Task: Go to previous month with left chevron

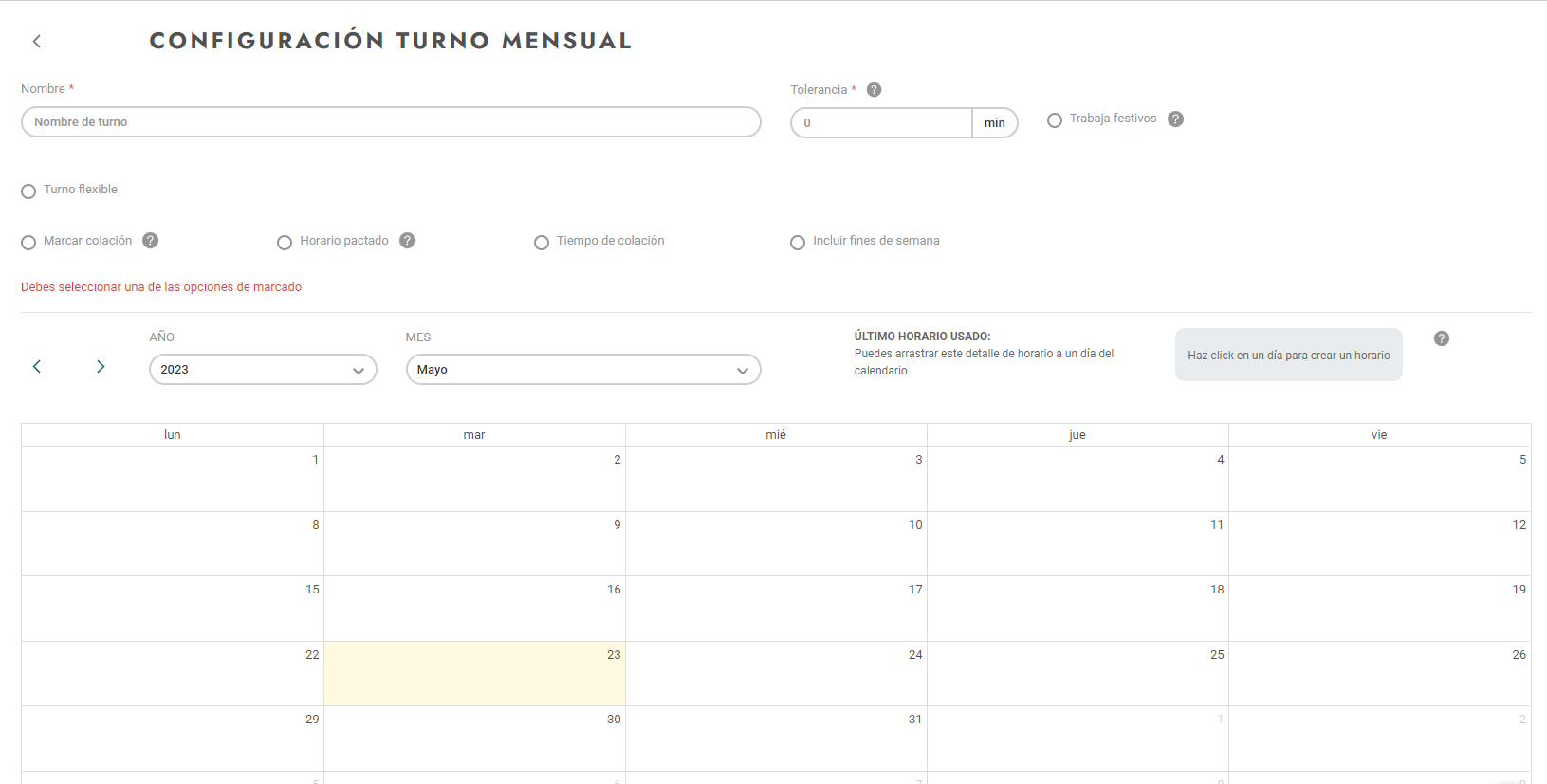Action: (37, 367)
